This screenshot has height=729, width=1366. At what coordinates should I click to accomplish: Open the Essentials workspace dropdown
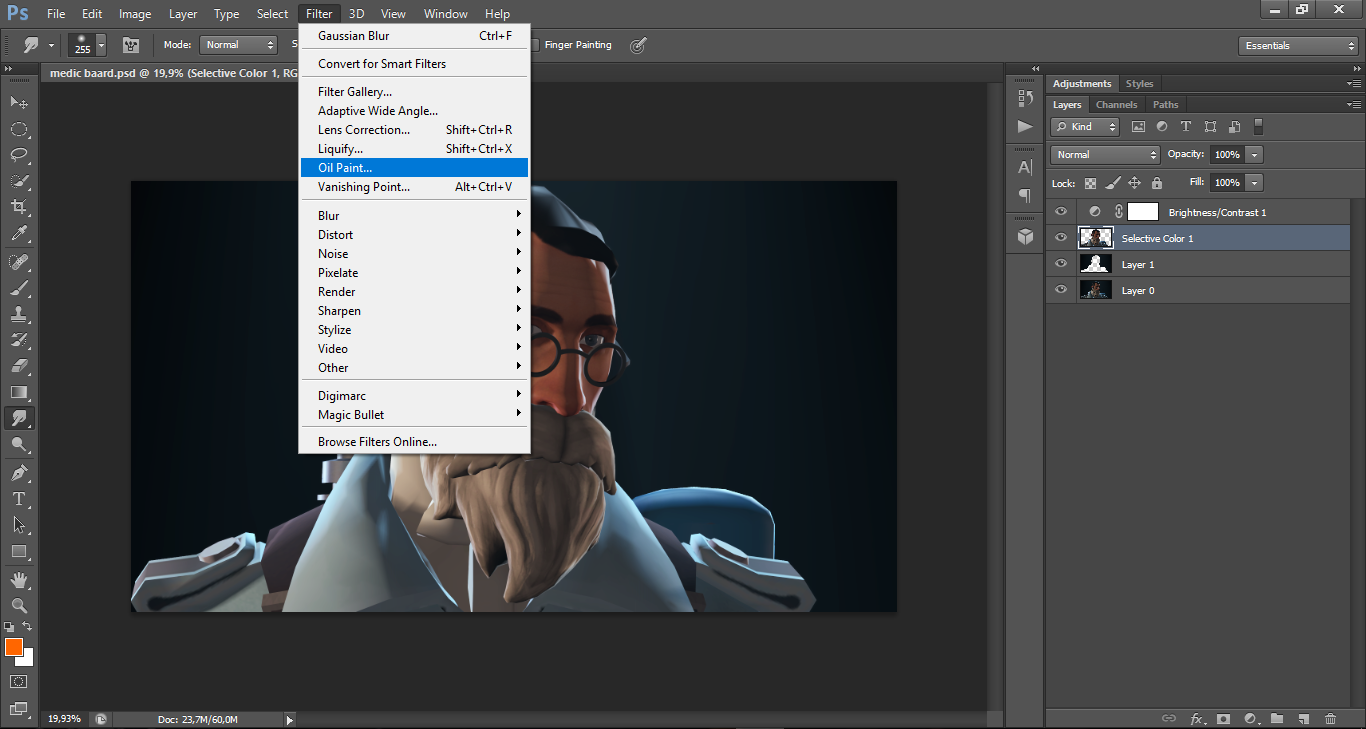click(x=1298, y=46)
